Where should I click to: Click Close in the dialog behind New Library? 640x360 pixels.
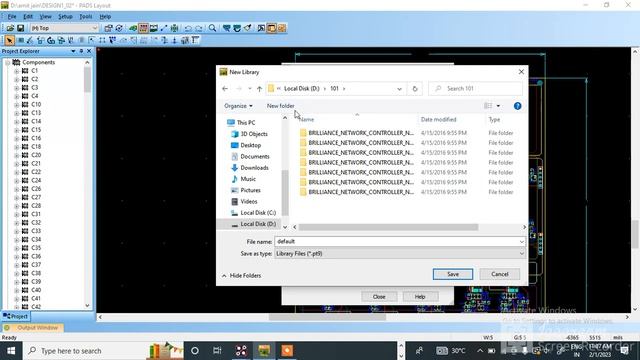click(x=379, y=297)
